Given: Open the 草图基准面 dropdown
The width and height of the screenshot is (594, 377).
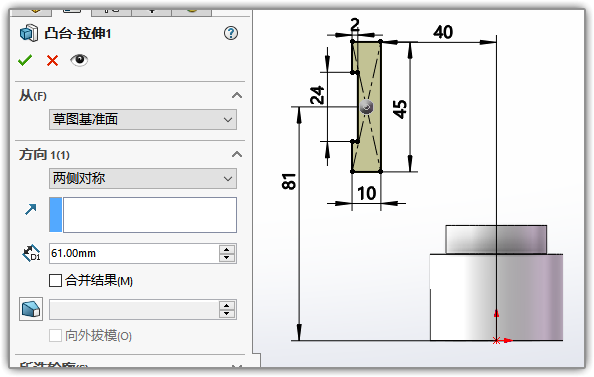Looking at the screenshot, I should [143, 119].
